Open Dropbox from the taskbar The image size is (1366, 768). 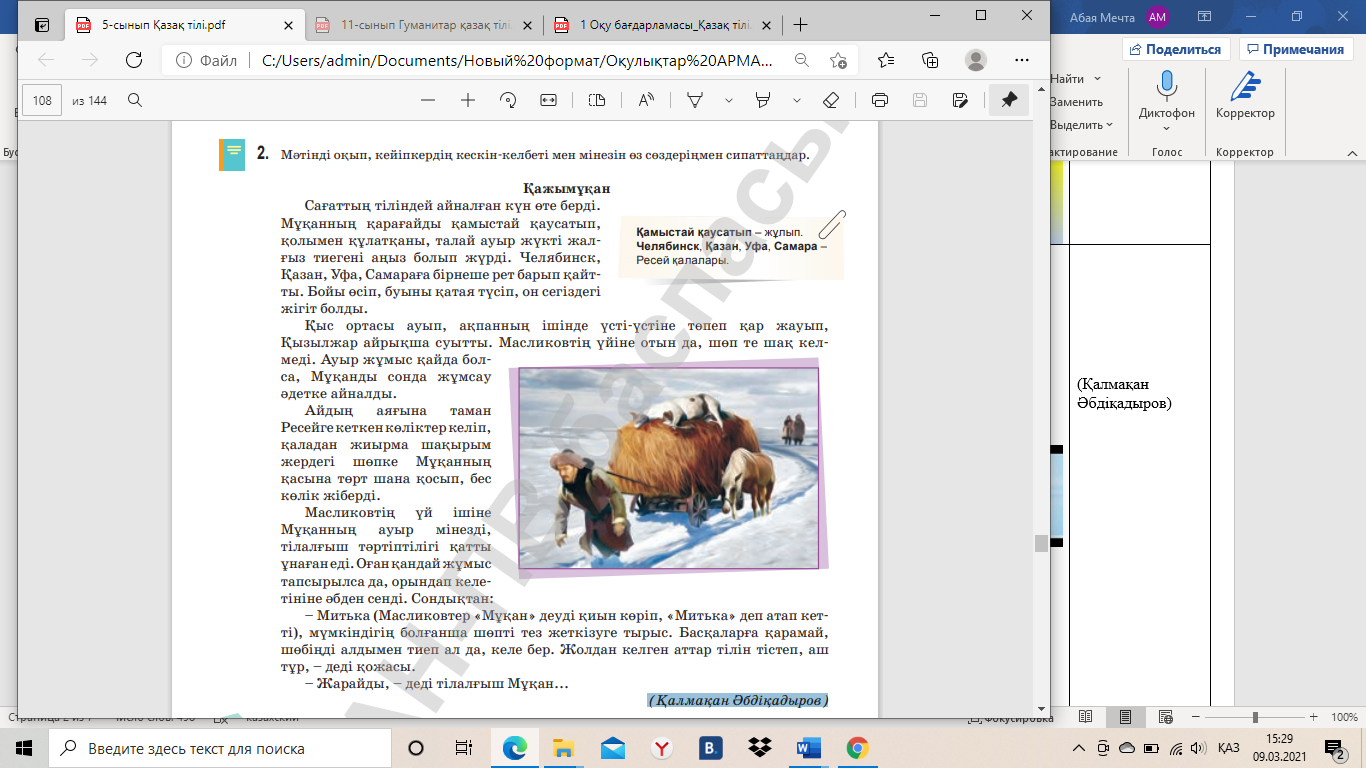point(759,748)
